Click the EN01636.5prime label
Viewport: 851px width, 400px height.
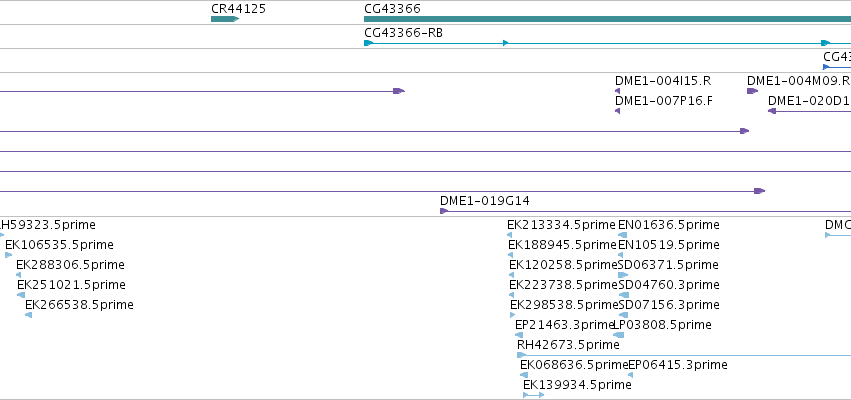tap(669, 225)
